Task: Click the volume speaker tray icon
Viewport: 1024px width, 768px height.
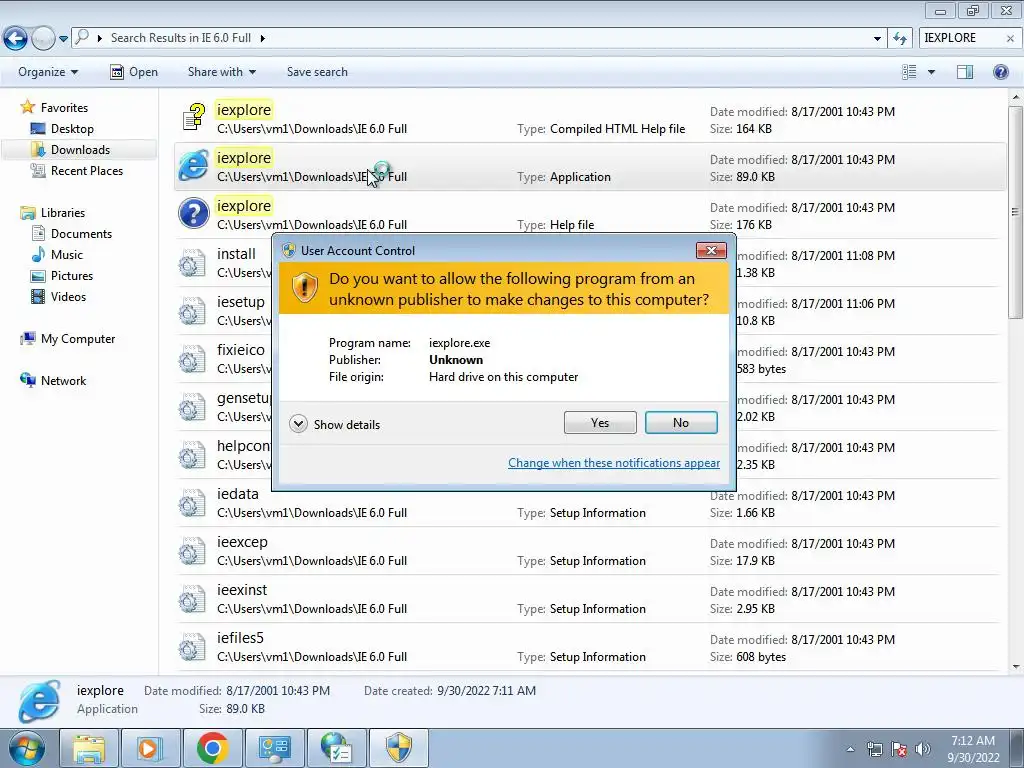Action: point(923,749)
